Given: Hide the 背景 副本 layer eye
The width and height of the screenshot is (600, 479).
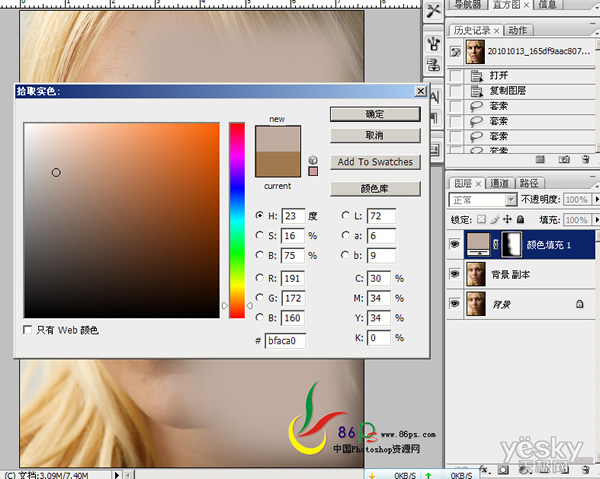Looking at the screenshot, I should (455, 274).
